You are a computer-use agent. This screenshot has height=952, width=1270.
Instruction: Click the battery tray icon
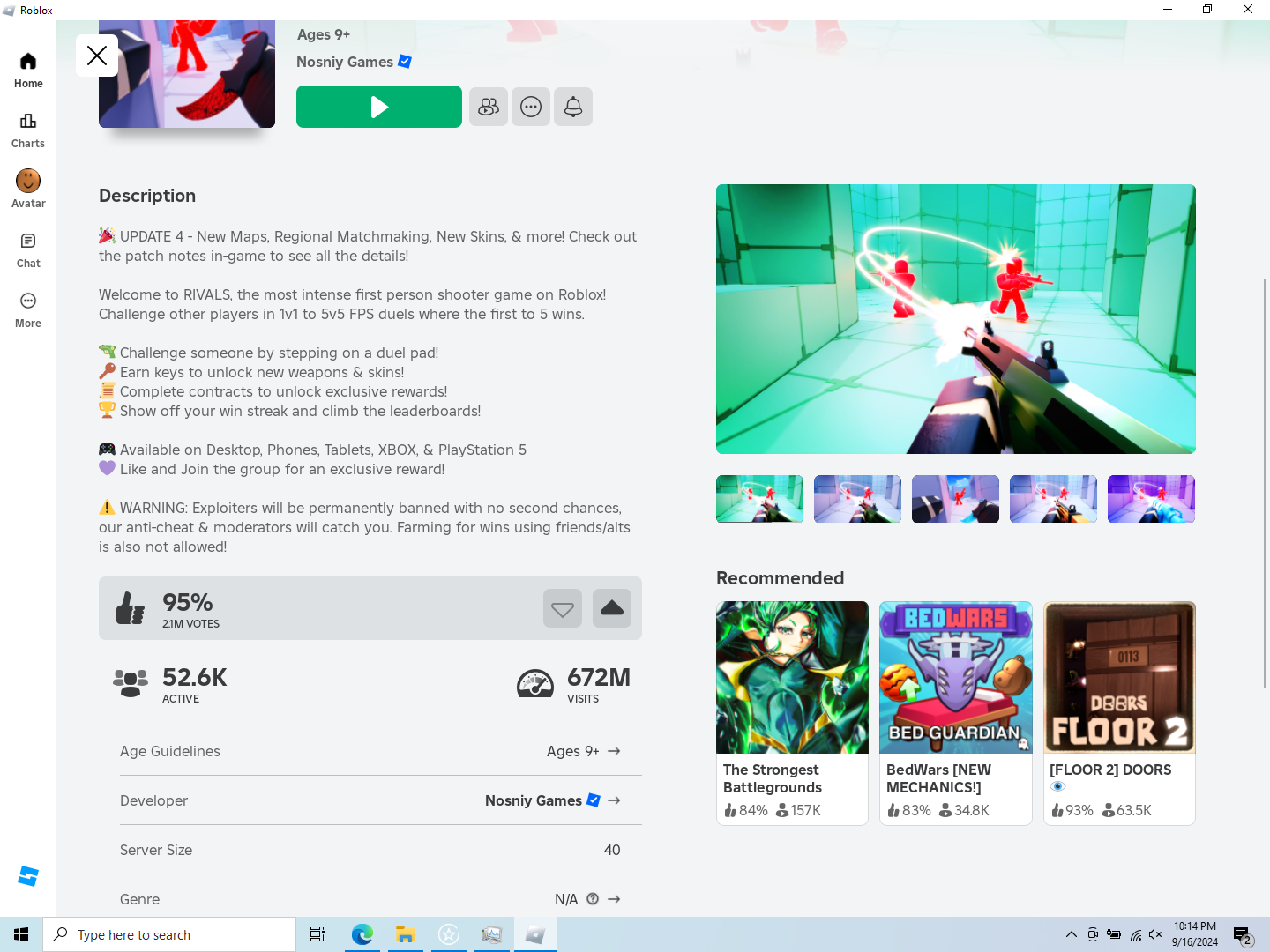click(x=1114, y=934)
